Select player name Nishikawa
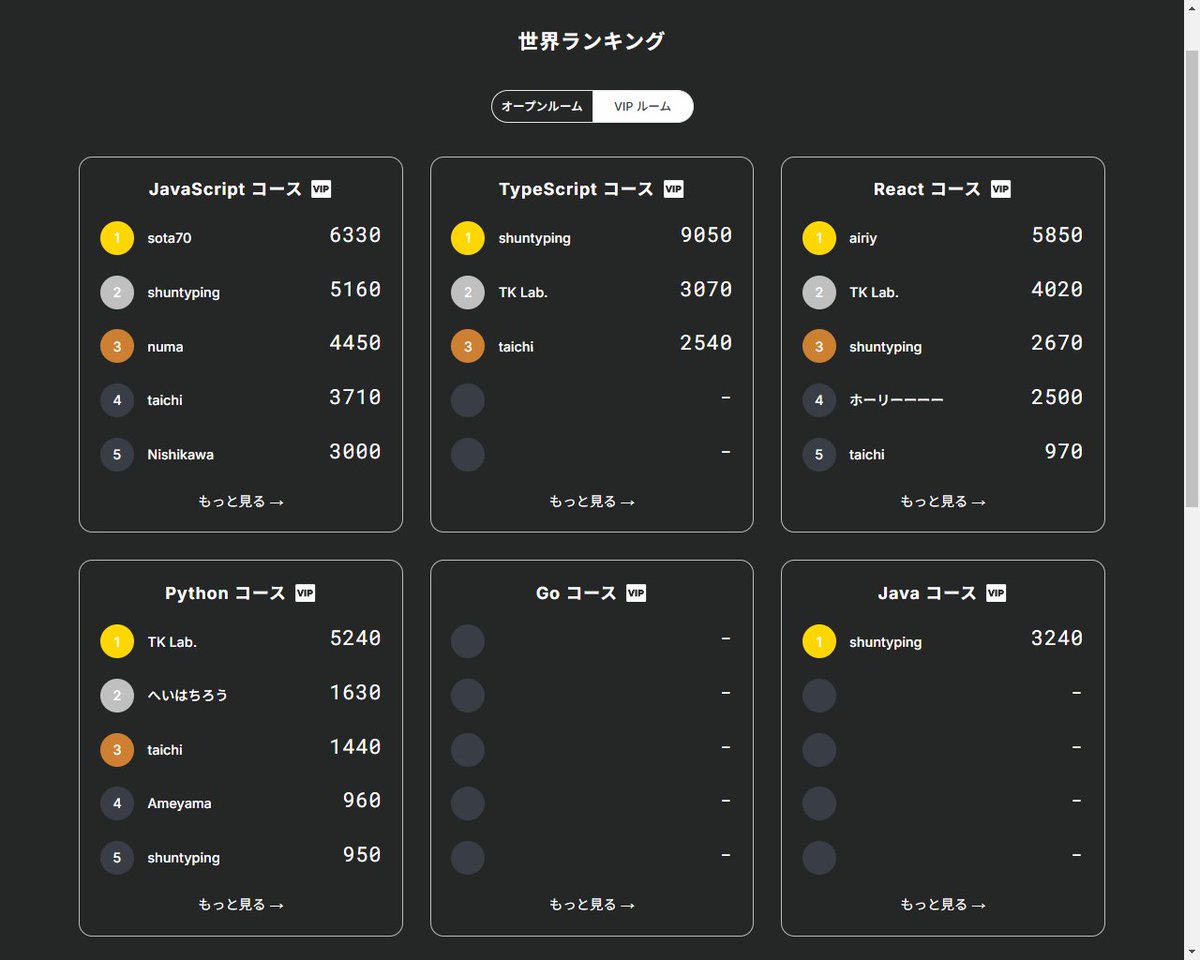Viewport: 1200px width, 960px height. pyautogui.click(x=181, y=455)
